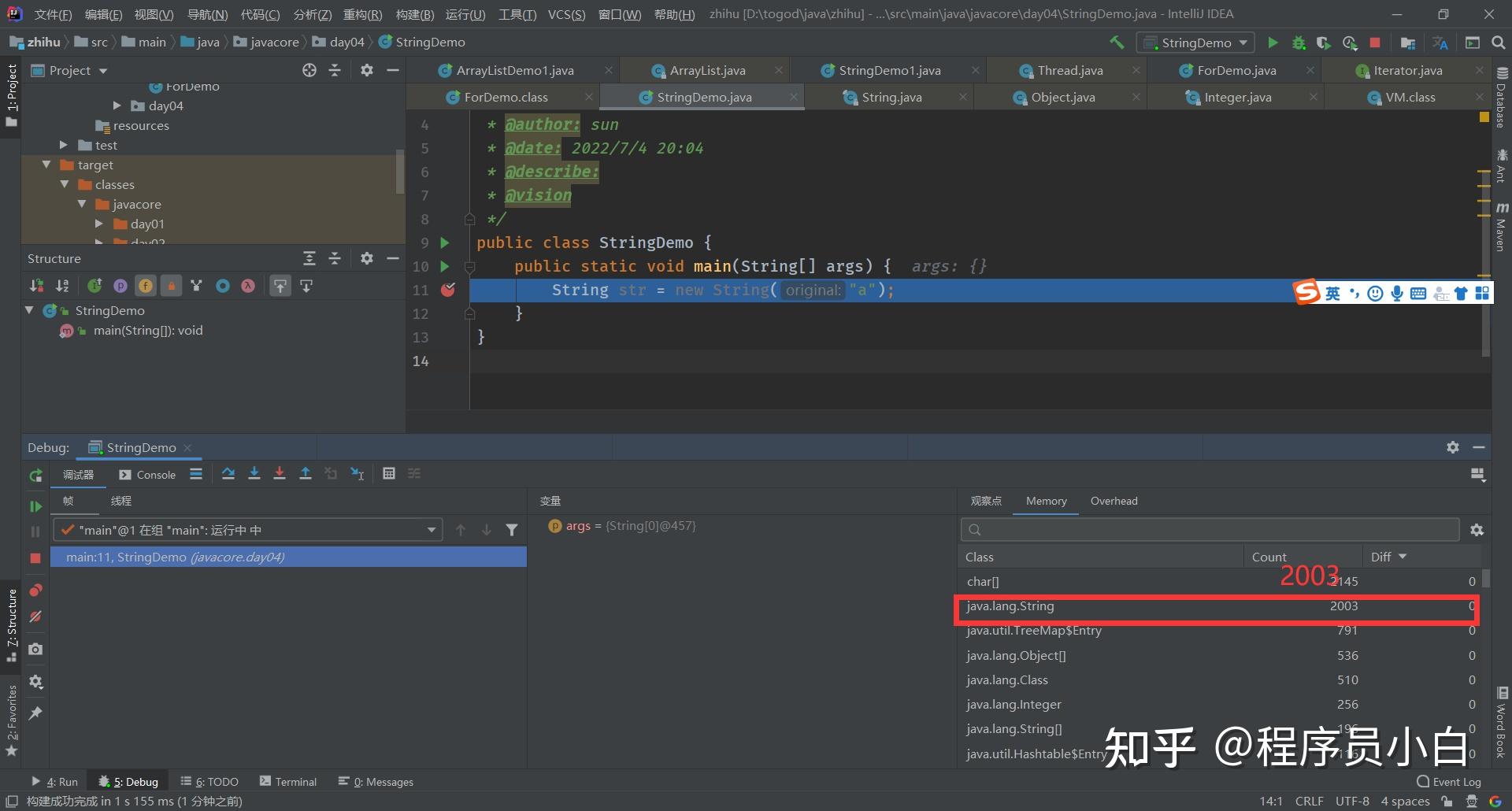Rerun StringDemo debug session icon

[35, 476]
